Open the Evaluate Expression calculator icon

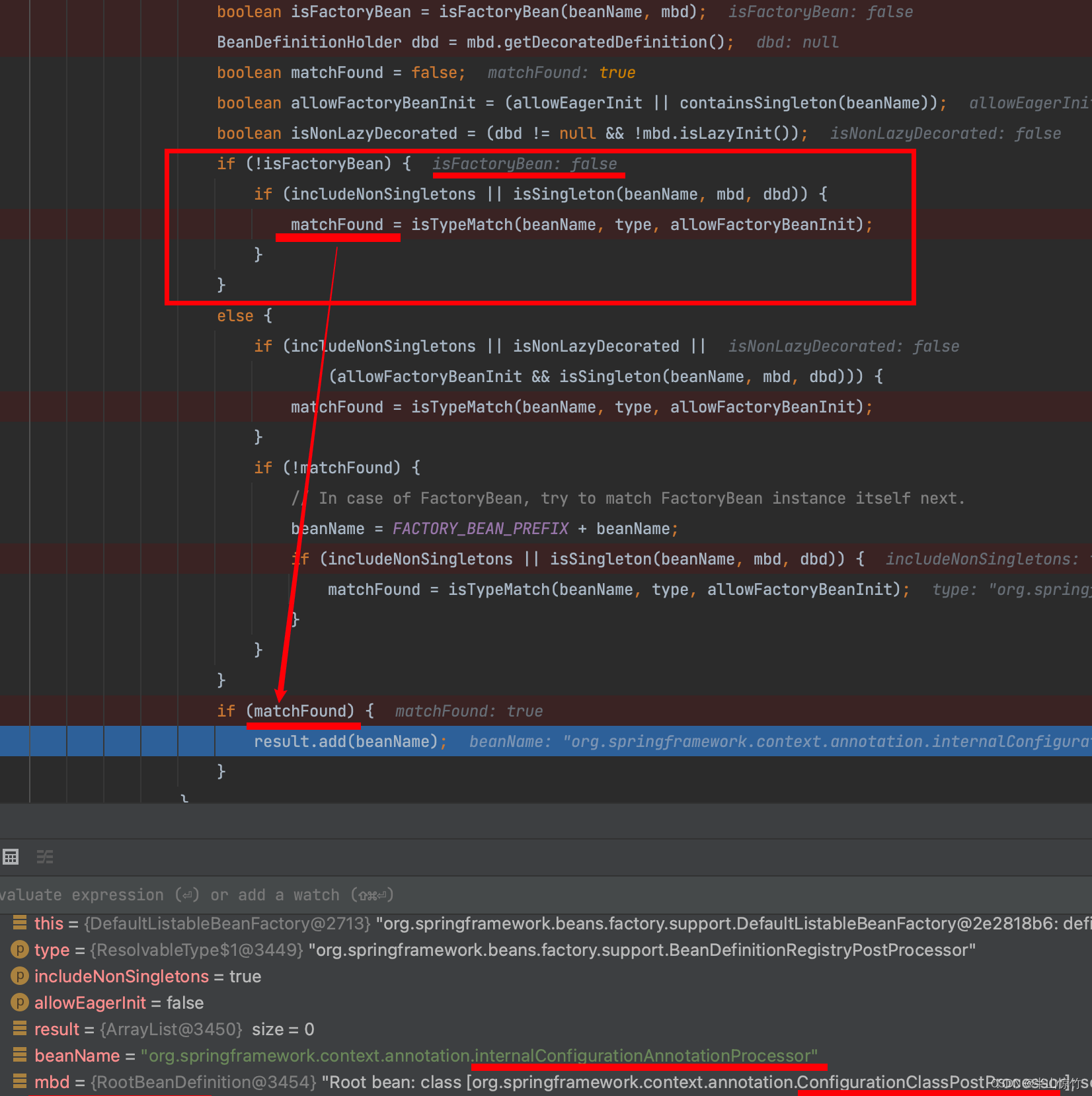pyautogui.click(x=11, y=857)
